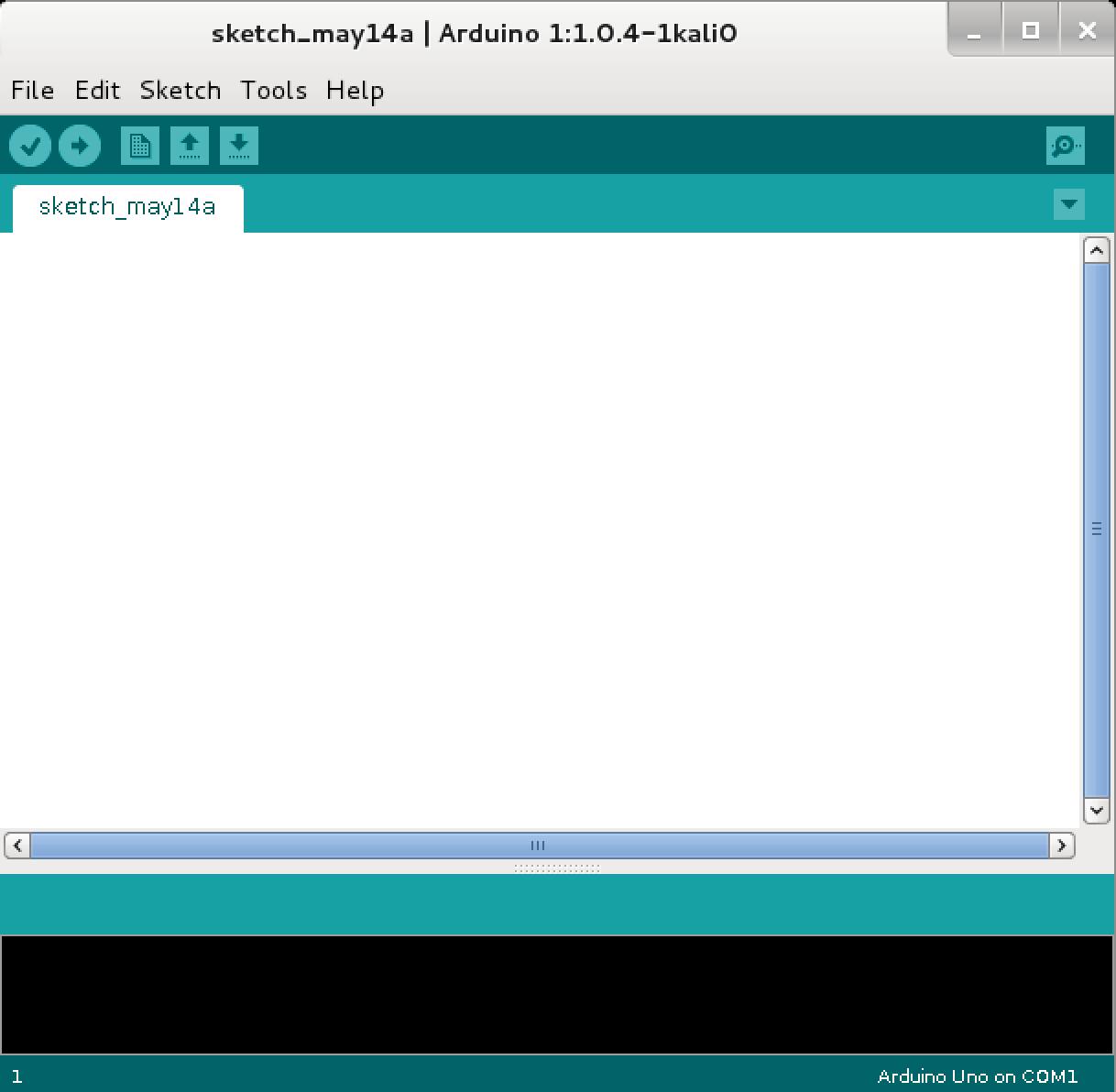This screenshot has height=1092, width=1116.
Task: Open a sketch using Open icon
Action: [x=190, y=146]
